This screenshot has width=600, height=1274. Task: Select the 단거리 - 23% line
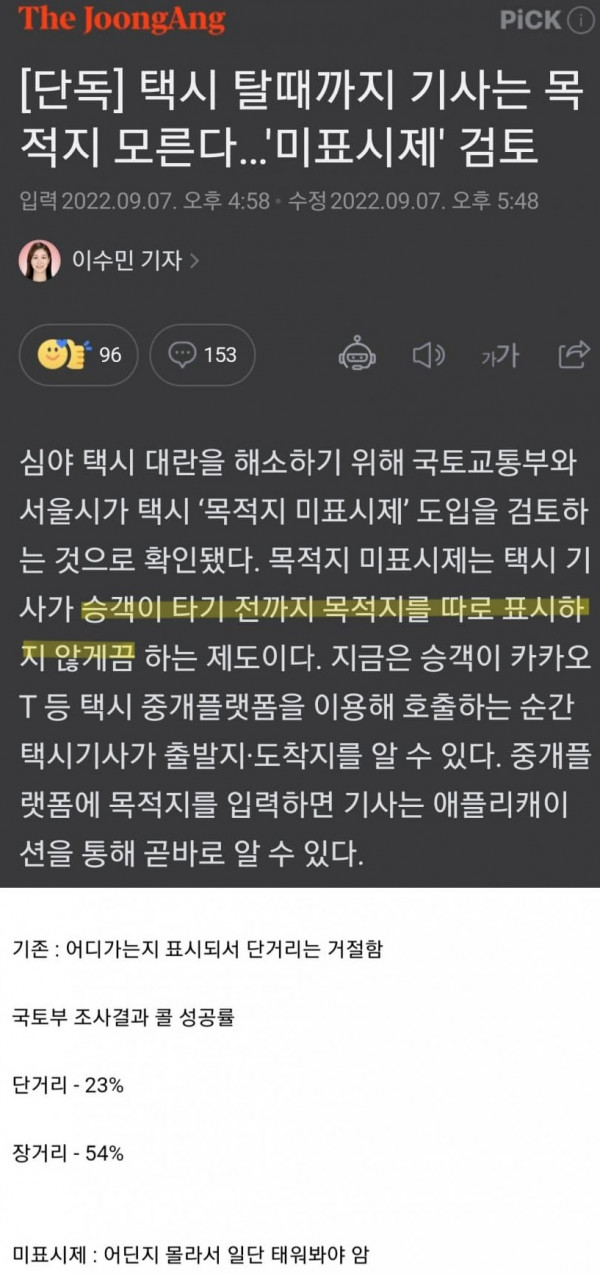(68, 1085)
